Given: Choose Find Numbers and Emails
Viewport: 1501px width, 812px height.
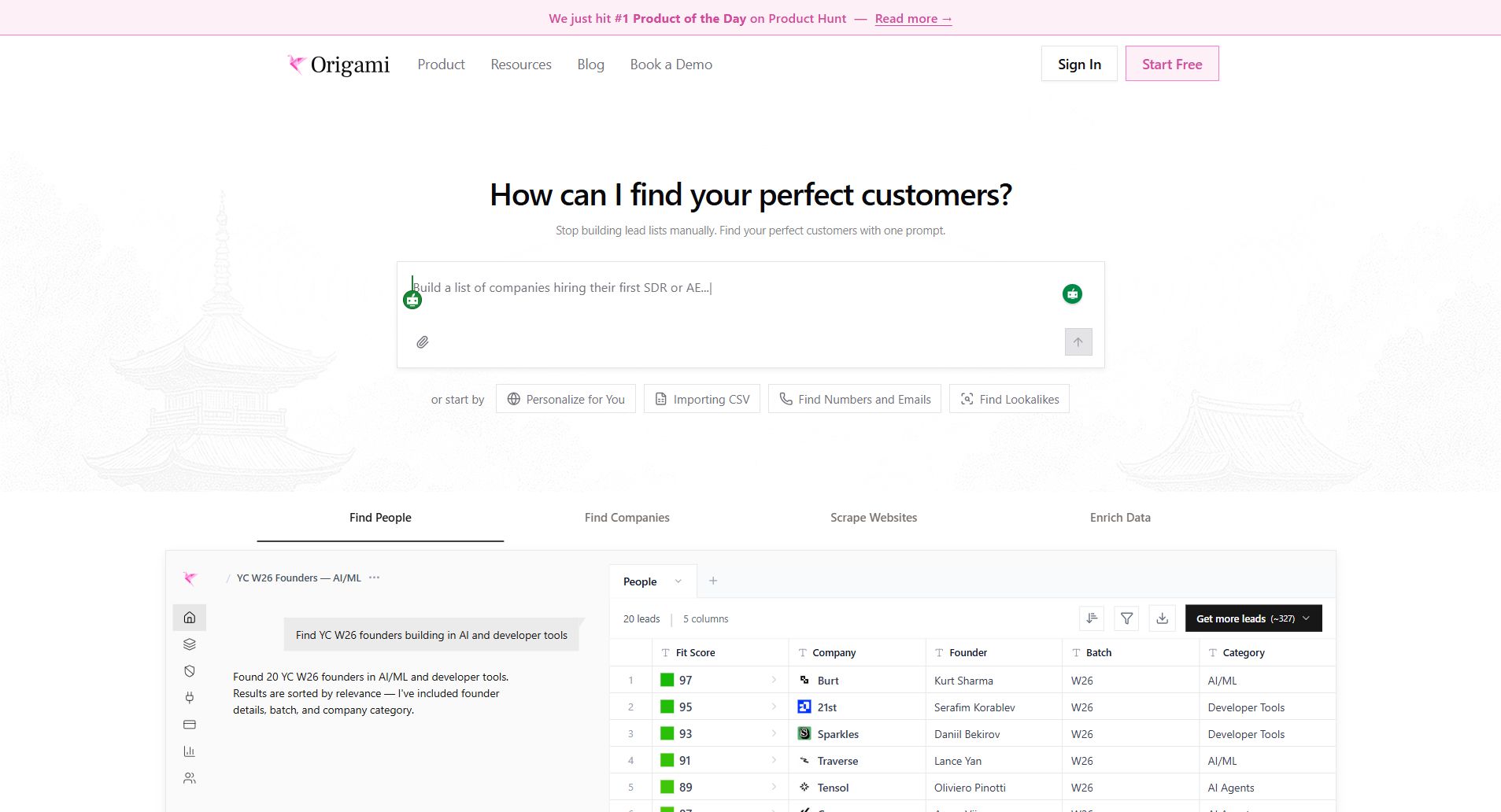Looking at the screenshot, I should click(855, 399).
